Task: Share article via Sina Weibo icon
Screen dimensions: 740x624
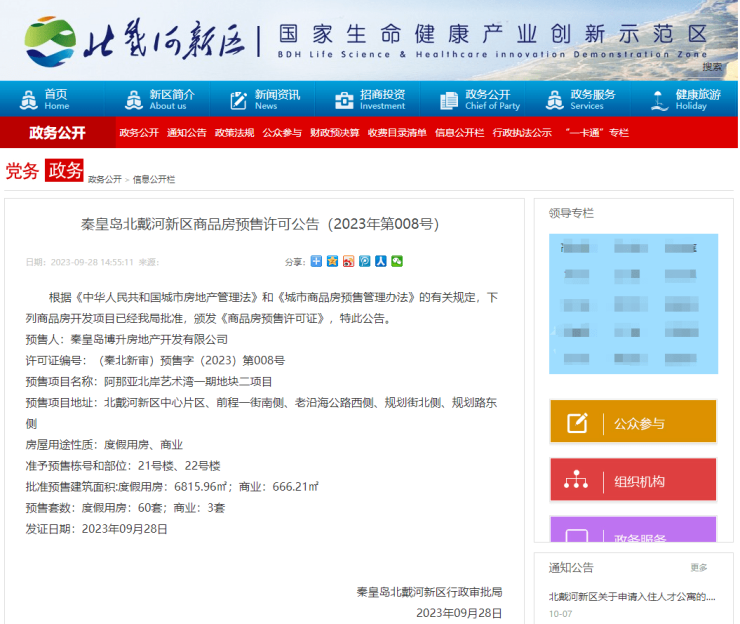Action: click(x=349, y=262)
